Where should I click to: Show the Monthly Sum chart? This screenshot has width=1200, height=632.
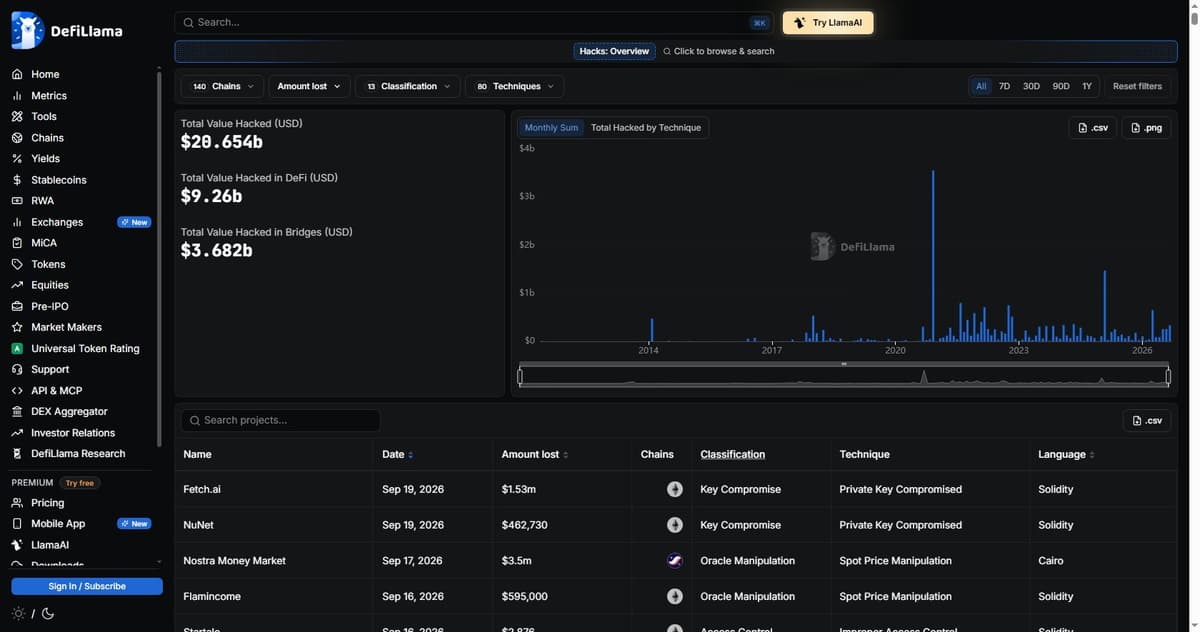click(551, 128)
